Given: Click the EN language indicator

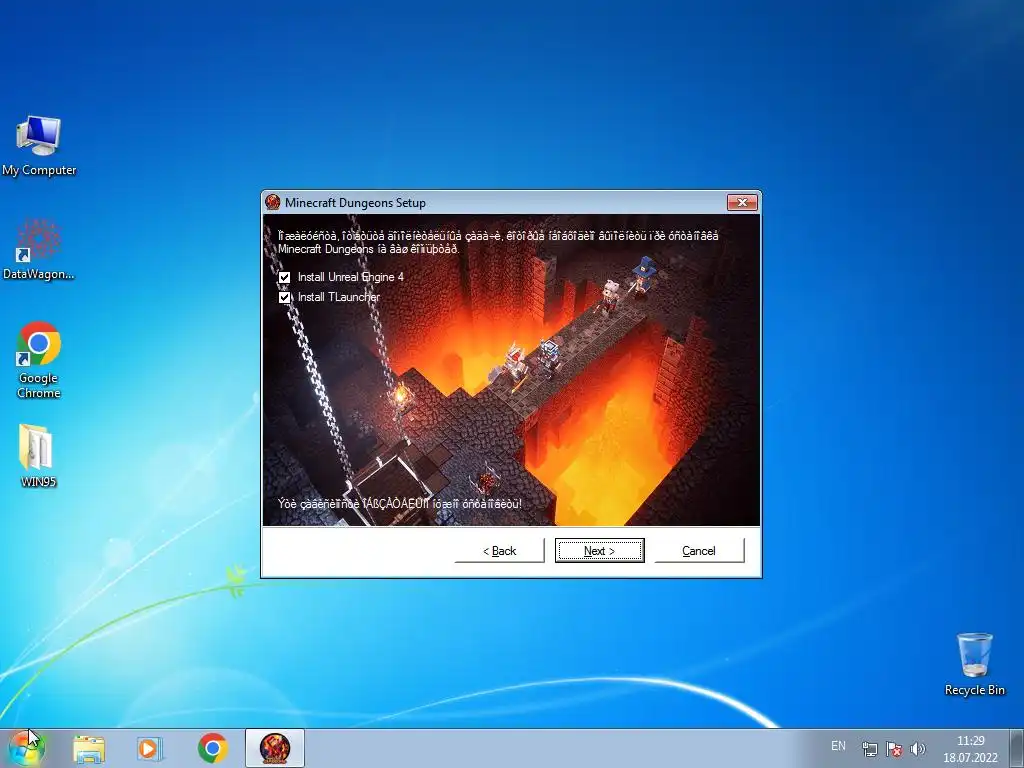Looking at the screenshot, I should [x=839, y=746].
